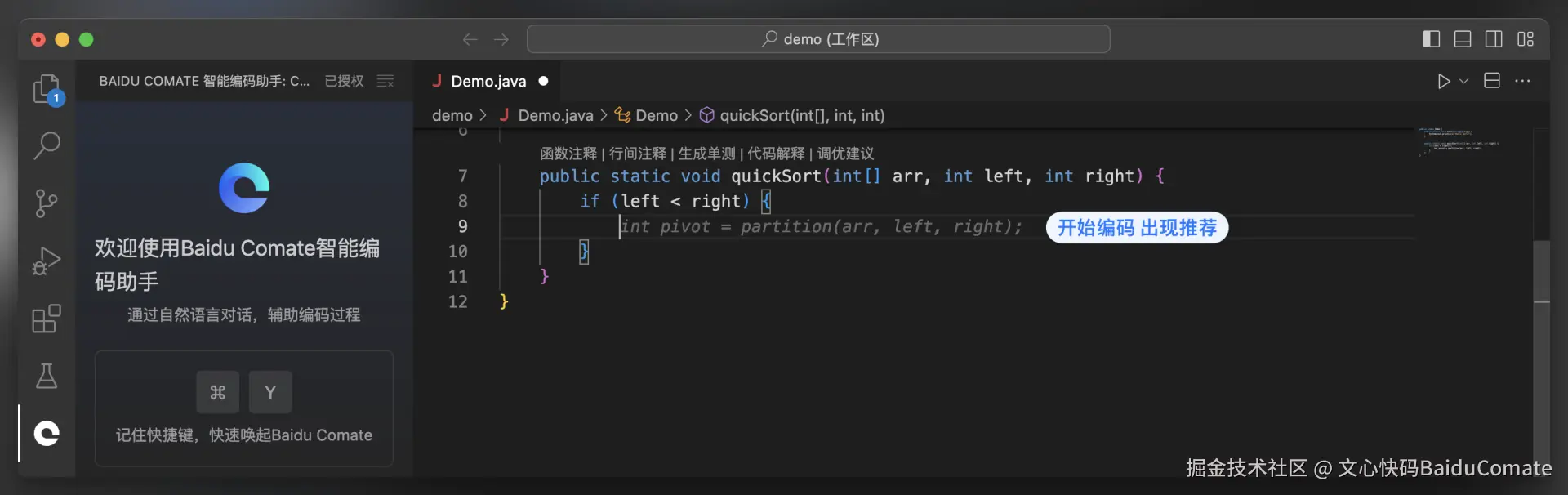Click the 记住快捷键 hint text
This screenshot has width=1568, height=495.
(244, 435)
